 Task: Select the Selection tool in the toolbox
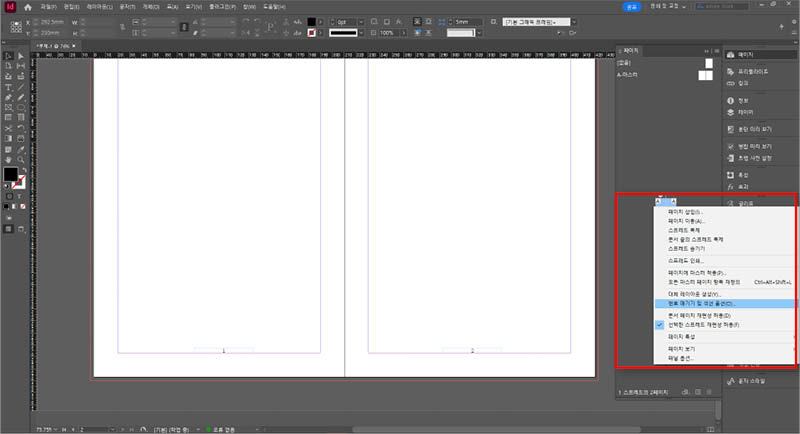click(x=9, y=56)
